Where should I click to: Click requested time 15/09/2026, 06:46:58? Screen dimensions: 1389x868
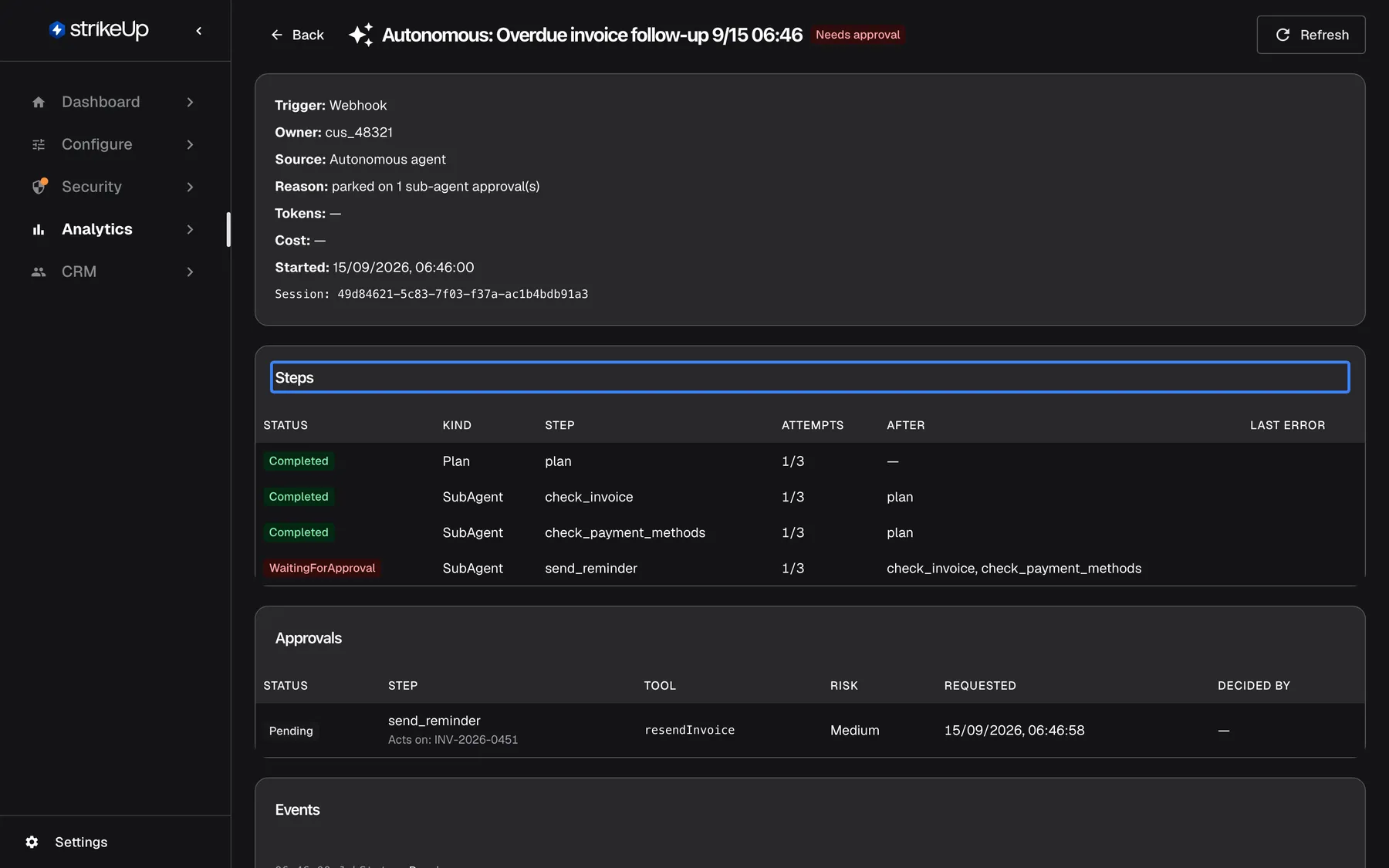(x=1014, y=730)
